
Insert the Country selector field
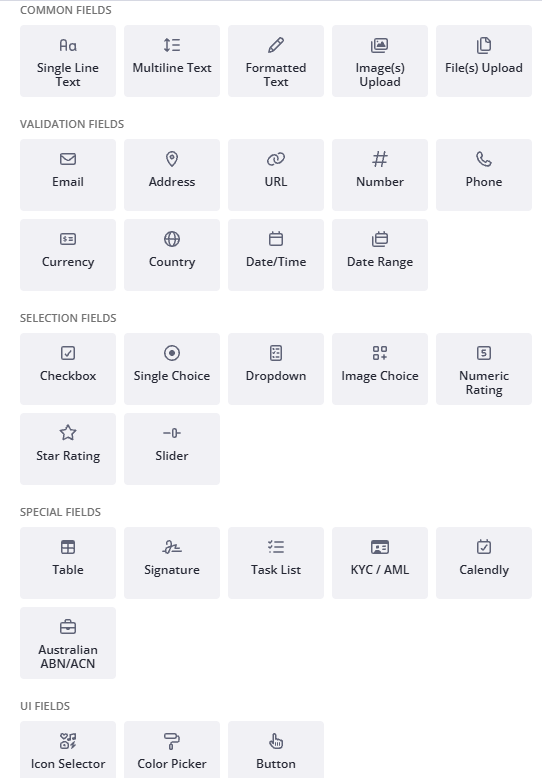pyautogui.click(x=172, y=255)
